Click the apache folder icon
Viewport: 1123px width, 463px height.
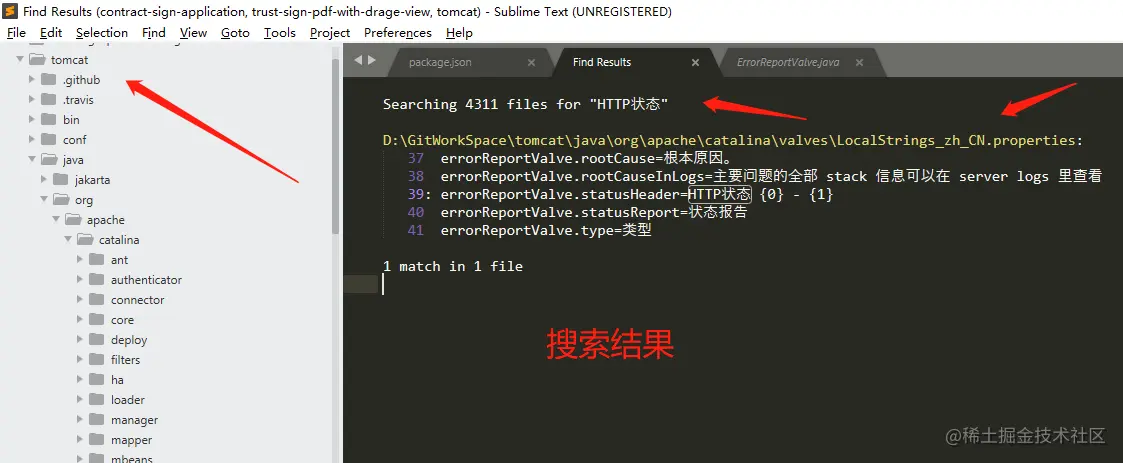[x=73, y=219]
